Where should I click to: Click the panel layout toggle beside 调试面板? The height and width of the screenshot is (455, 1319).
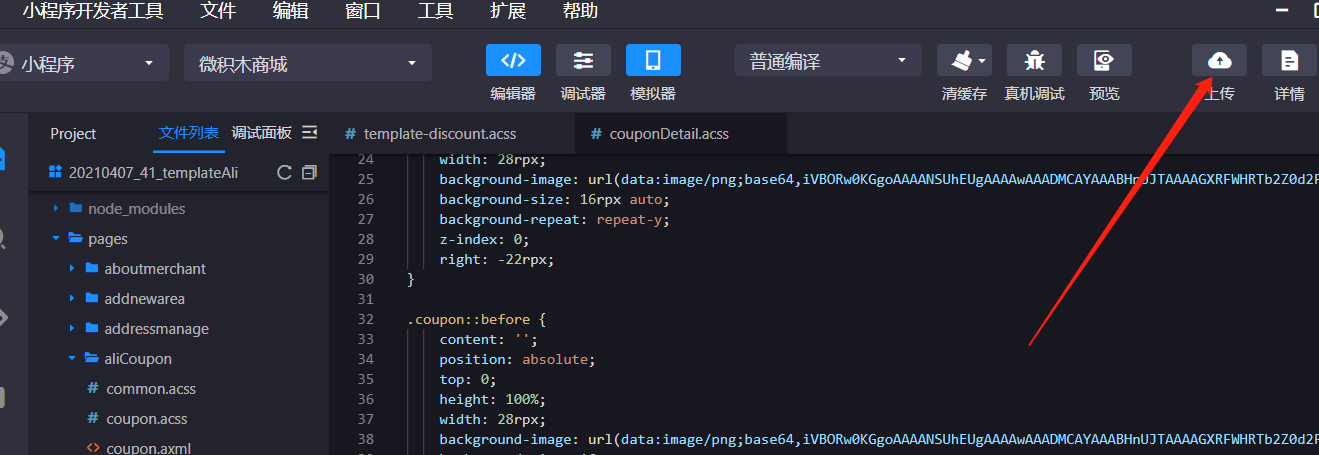pyautogui.click(x=309, y=132)
